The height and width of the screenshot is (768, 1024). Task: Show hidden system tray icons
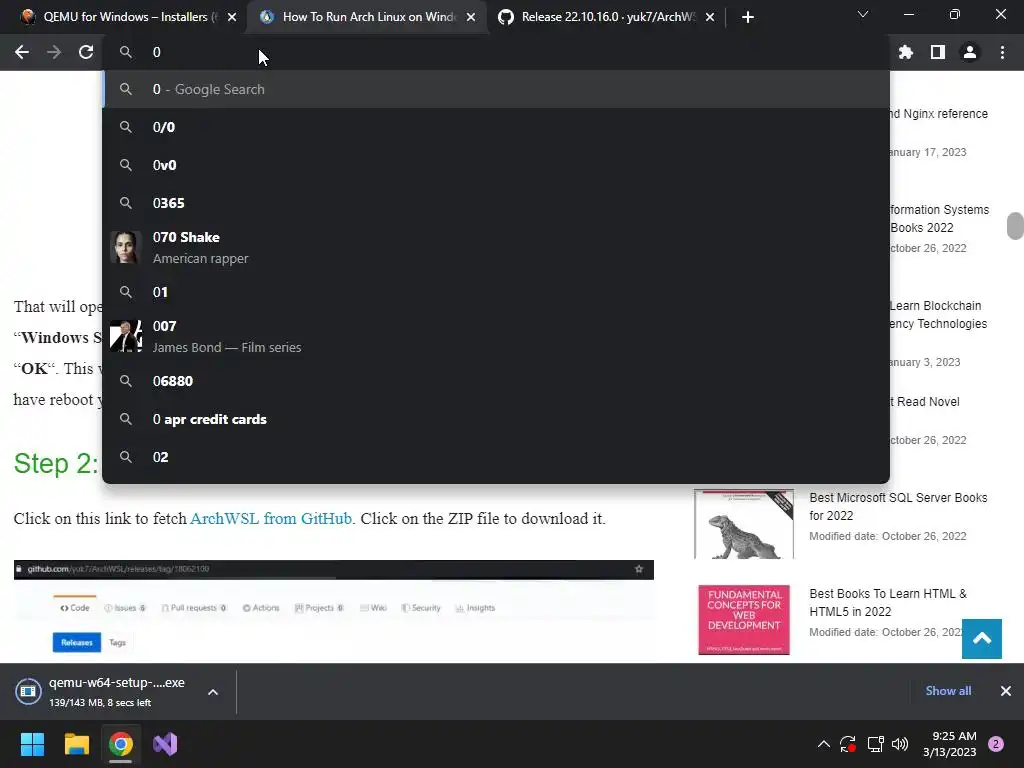[824, 744]
